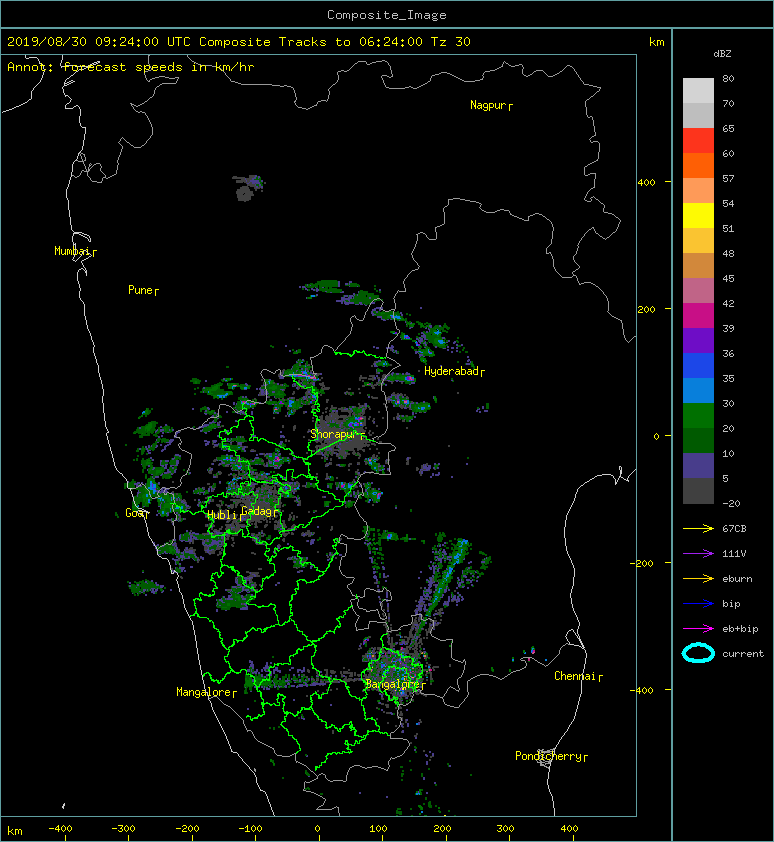Click the current legend label
The height and width of the screenshot is (842, 774).
(x=743, y=654)
